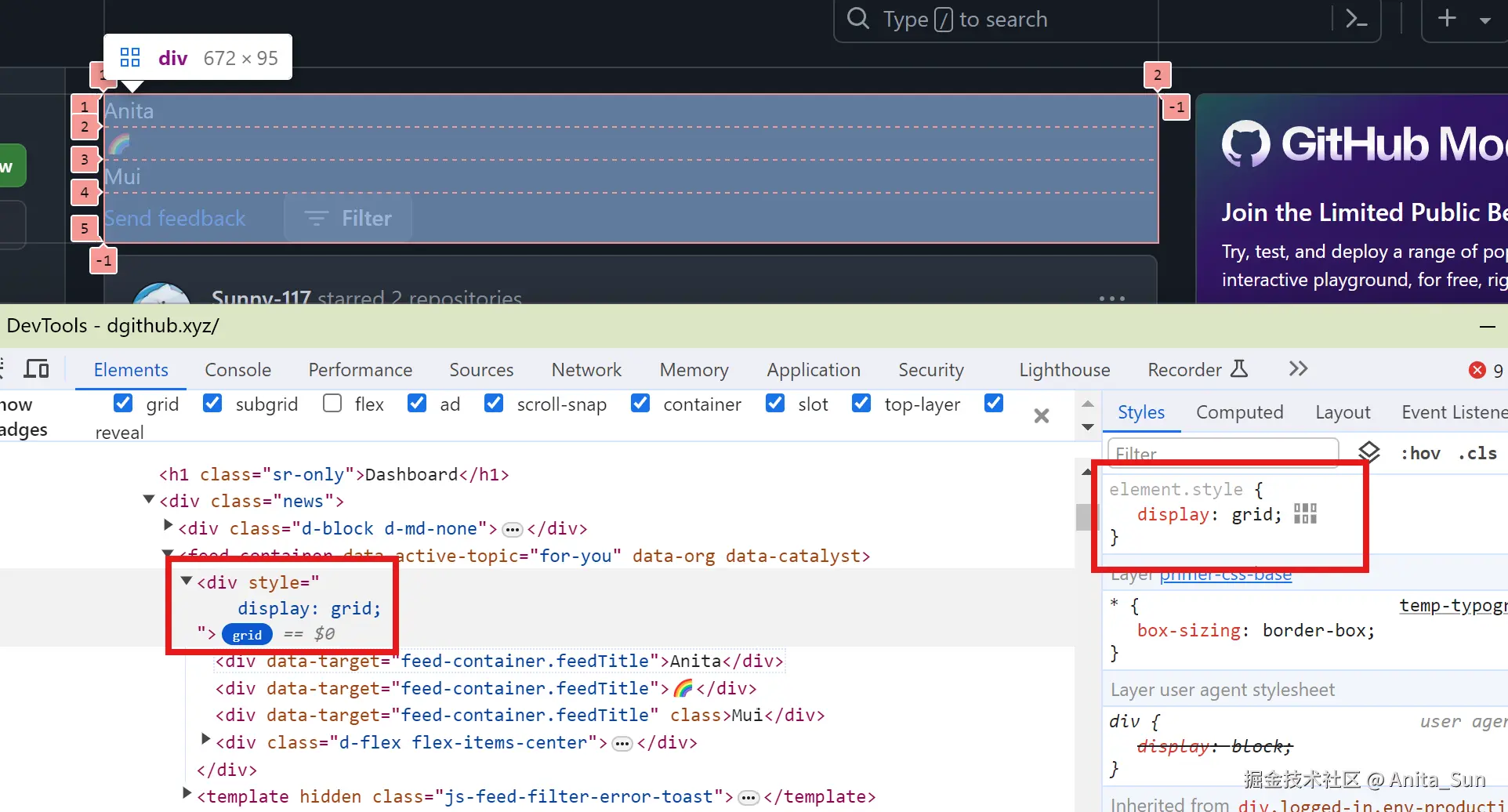Disable the top-layer badge checkbox
Screen dimensions: 1508x812
[x=861, y=403]
